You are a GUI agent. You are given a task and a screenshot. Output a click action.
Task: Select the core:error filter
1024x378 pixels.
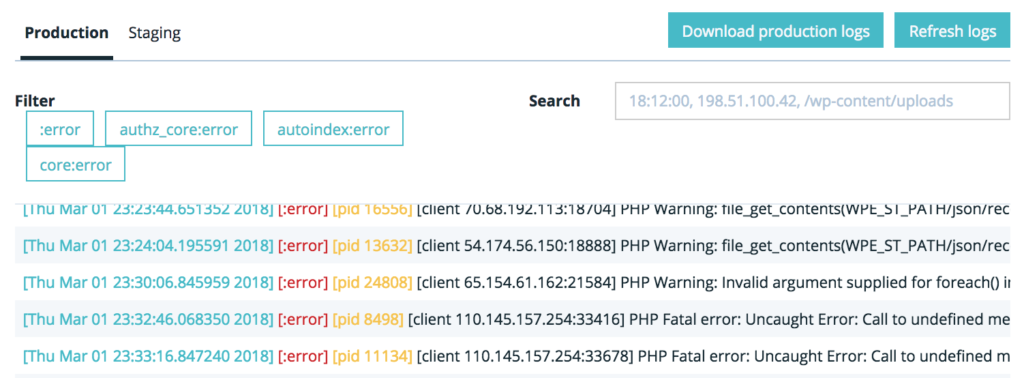coord(75,164)
